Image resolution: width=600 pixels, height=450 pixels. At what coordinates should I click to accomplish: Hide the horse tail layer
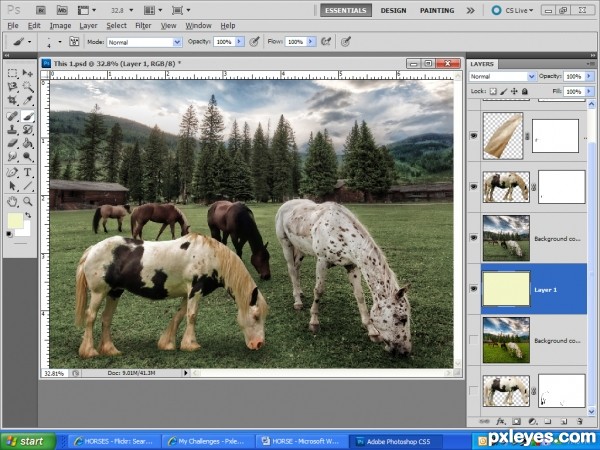pyautogui.click(x=474, y=136)
